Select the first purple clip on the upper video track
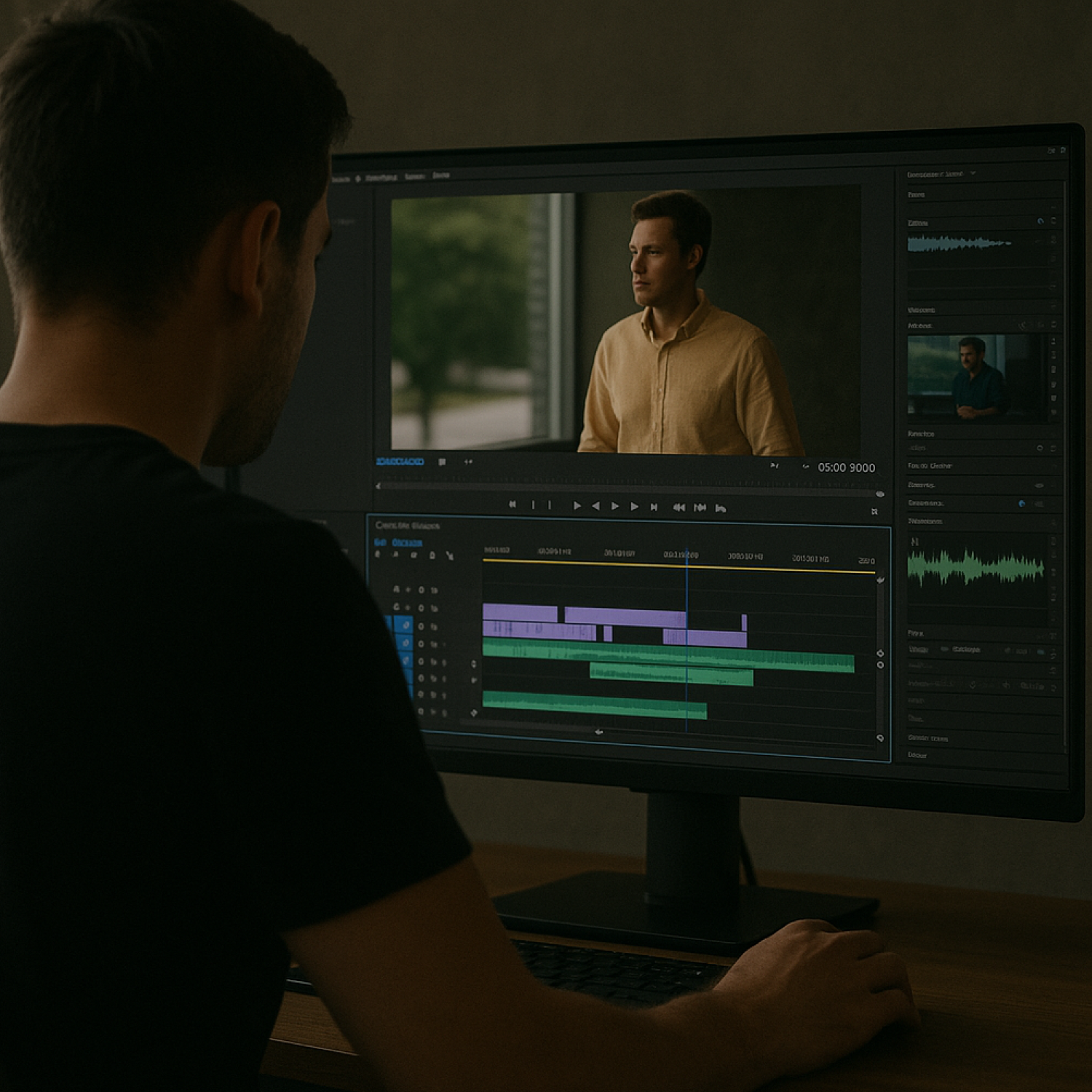The height and width of the screenshot is (1092, 1092). pyautogui.click(x=521, y=613)
